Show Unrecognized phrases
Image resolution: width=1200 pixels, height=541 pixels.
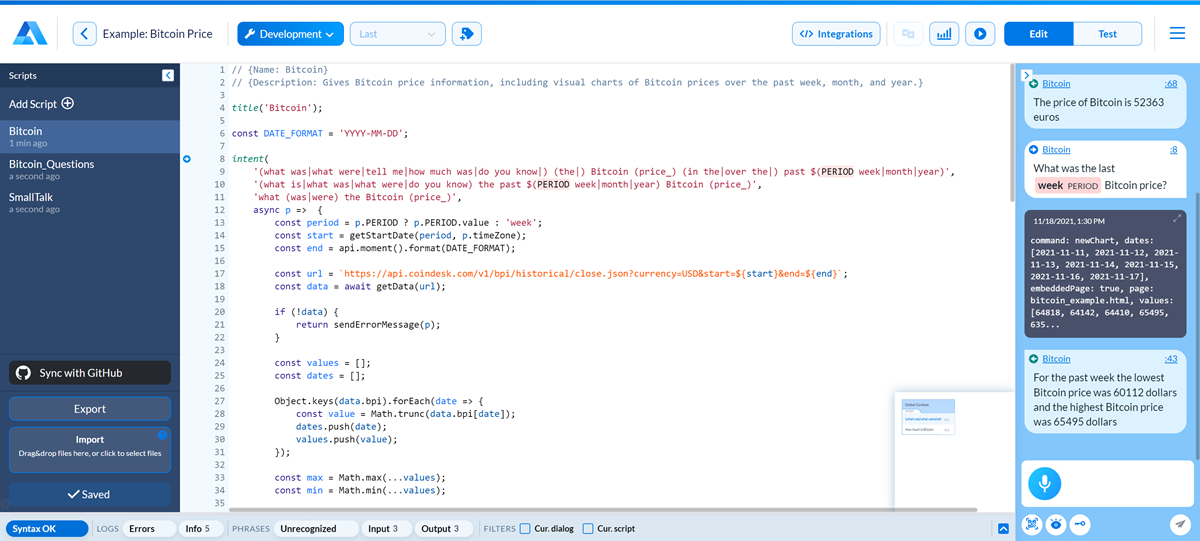tap(317, 528)
